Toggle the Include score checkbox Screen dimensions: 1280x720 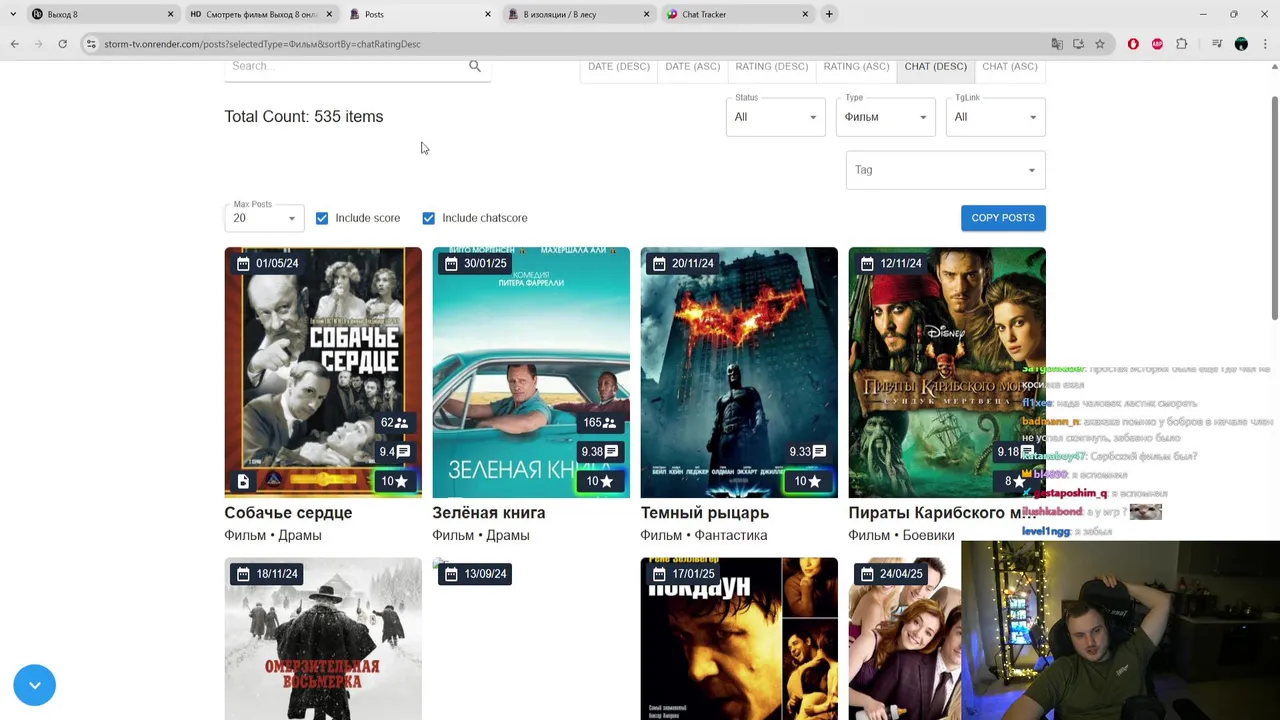click(322, 218)
